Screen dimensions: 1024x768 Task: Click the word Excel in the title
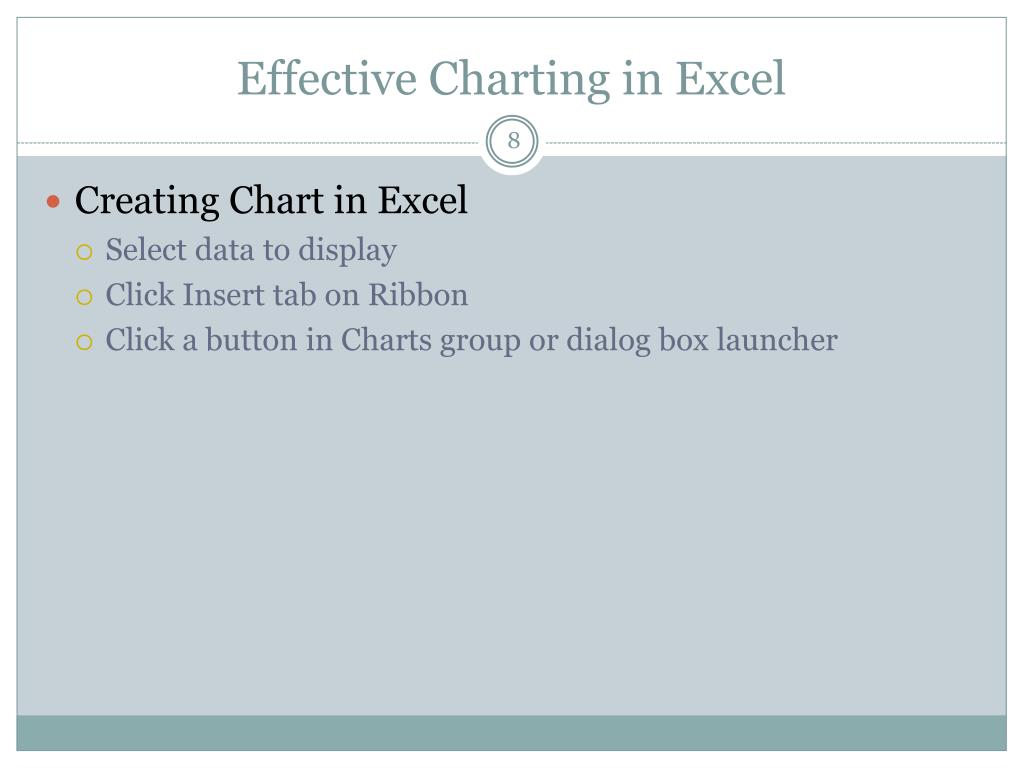click(x=729, y=78)
